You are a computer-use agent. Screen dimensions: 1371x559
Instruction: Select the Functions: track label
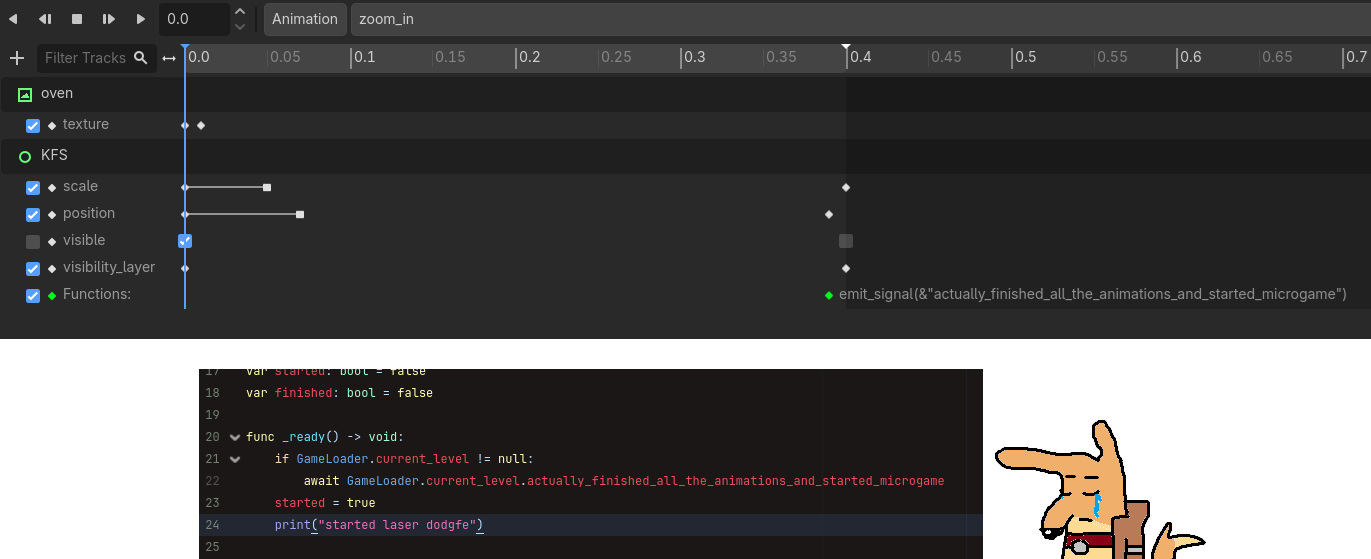96,295
